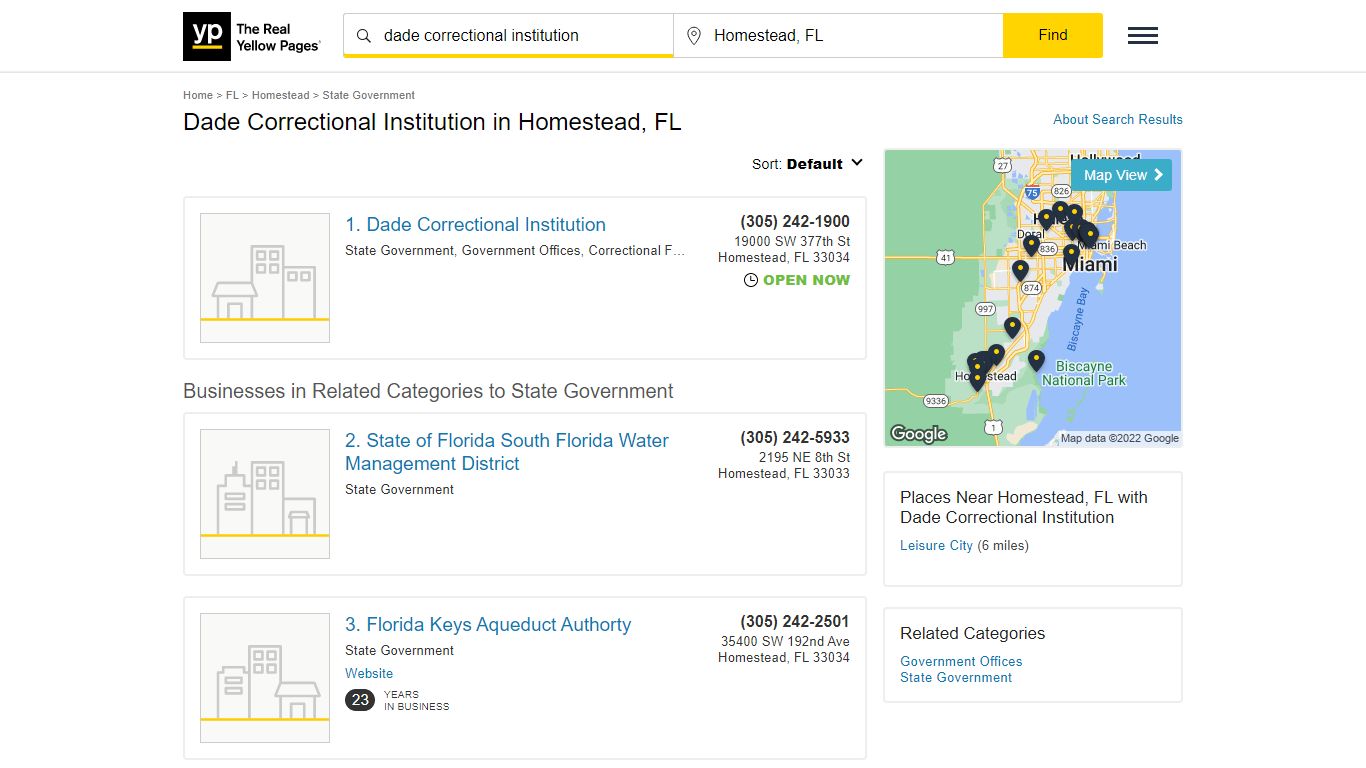Go to Home breadcrumb
Image resolution: width=1366 pixels, height=768 pixels.
[x=198, y=95]
